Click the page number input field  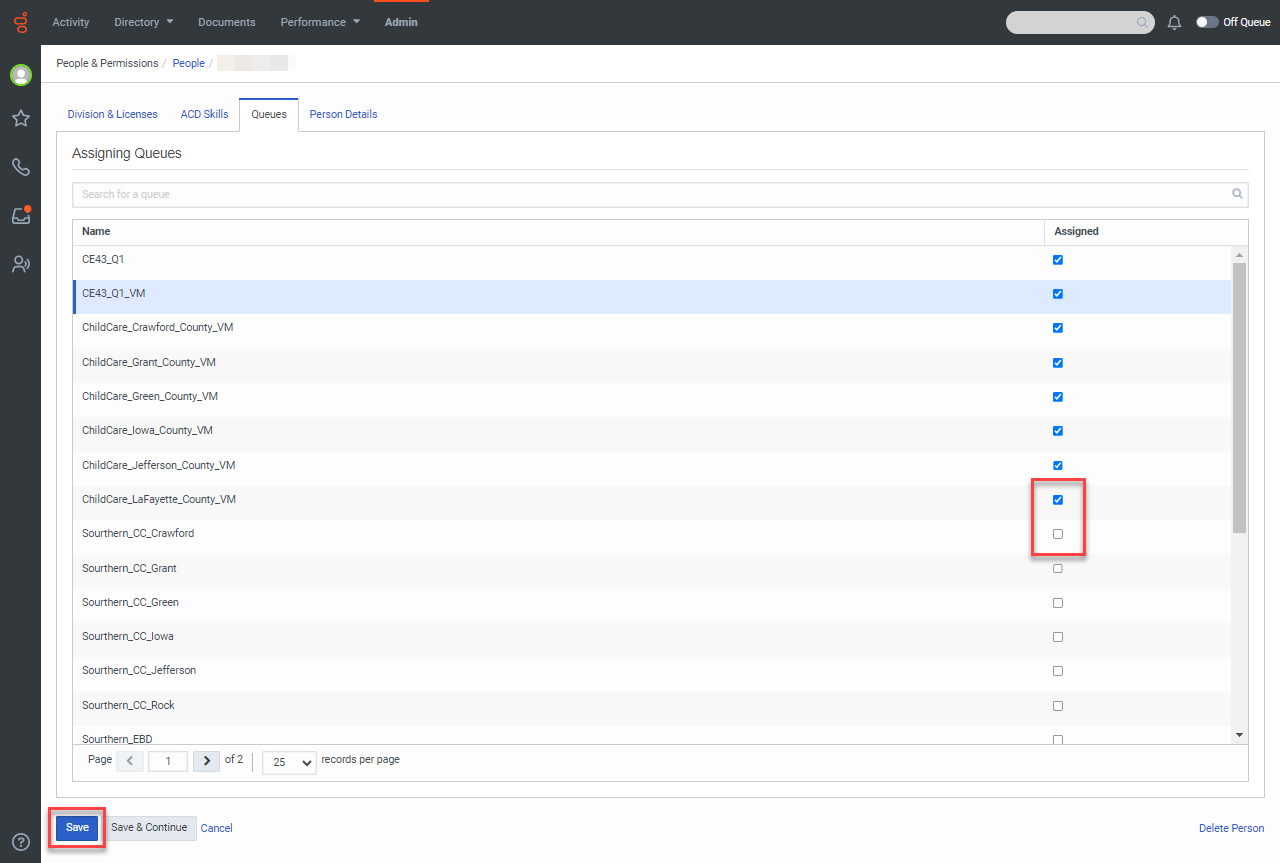tap(168, 761)
